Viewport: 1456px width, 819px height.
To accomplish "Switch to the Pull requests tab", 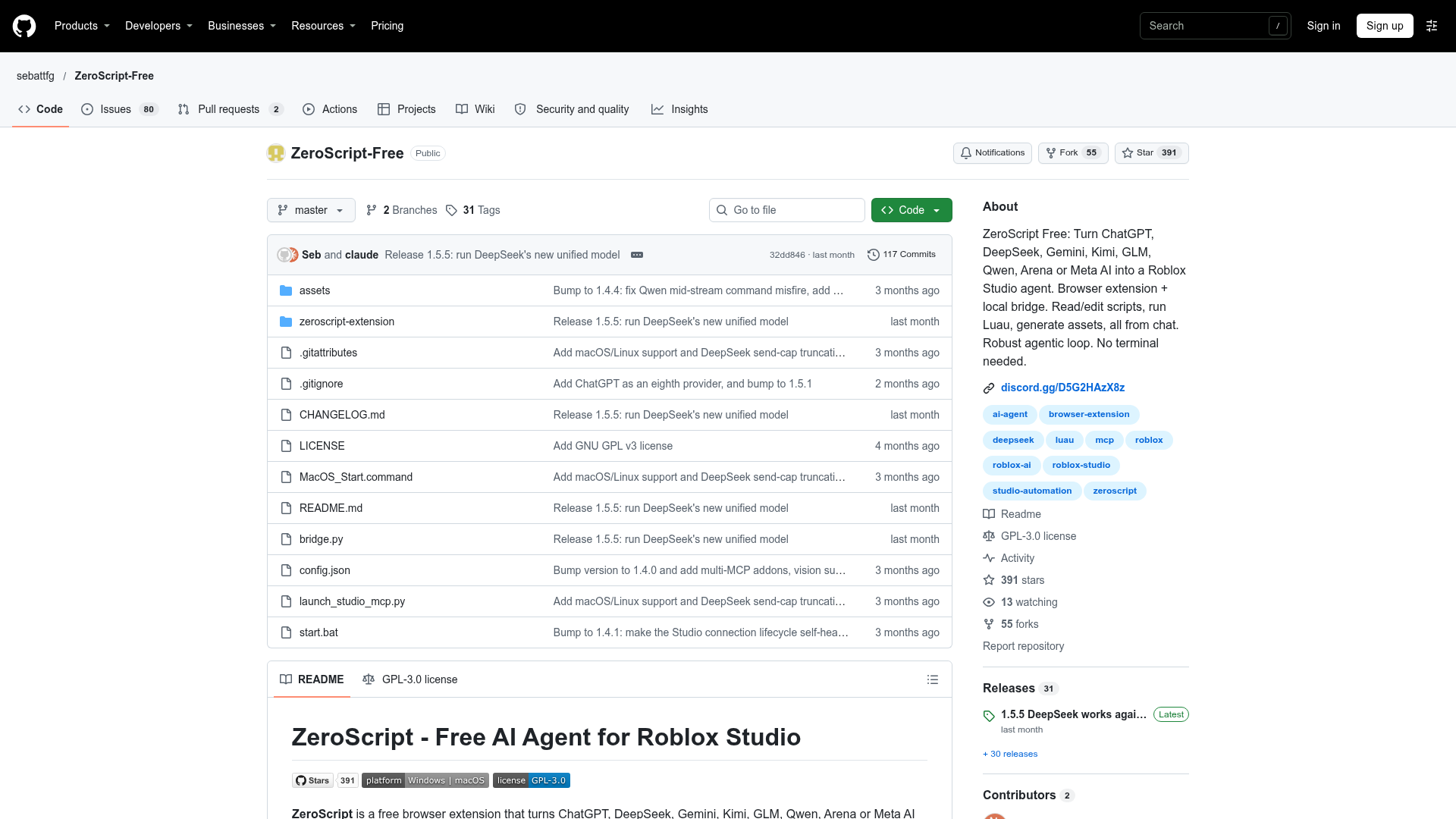I will [230, 109].
